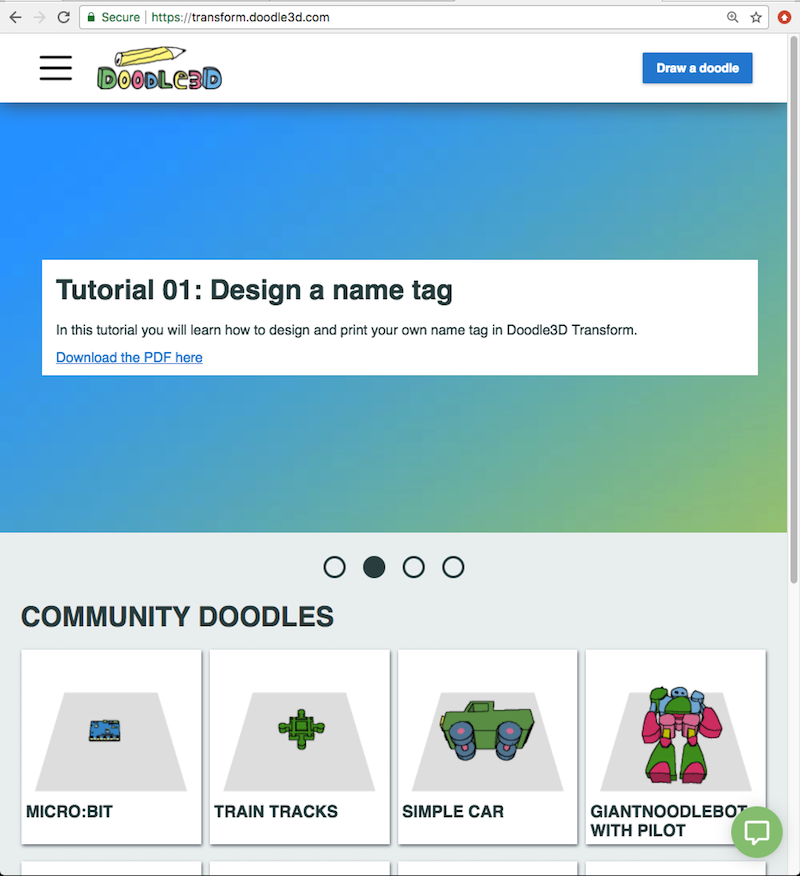Click the red browser extension icon
Screen dimensions: 800x876
click(784, 17)
